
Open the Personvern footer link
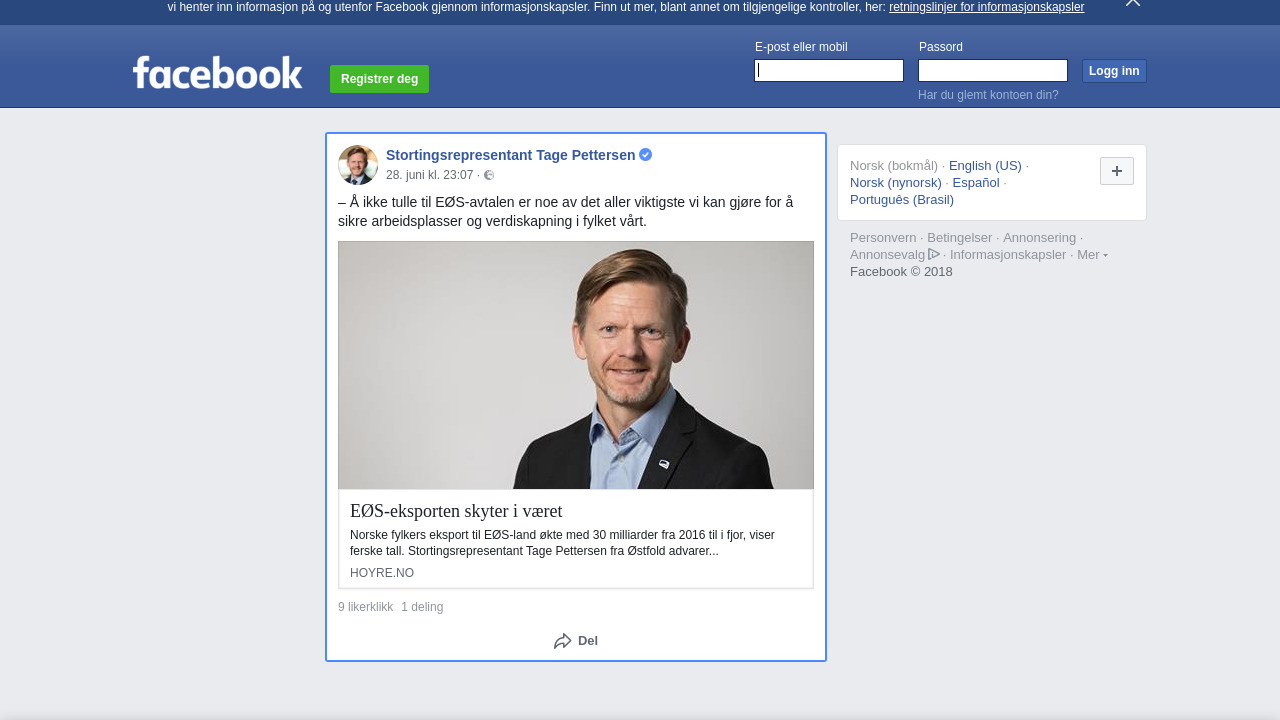[x=883, y=238]
